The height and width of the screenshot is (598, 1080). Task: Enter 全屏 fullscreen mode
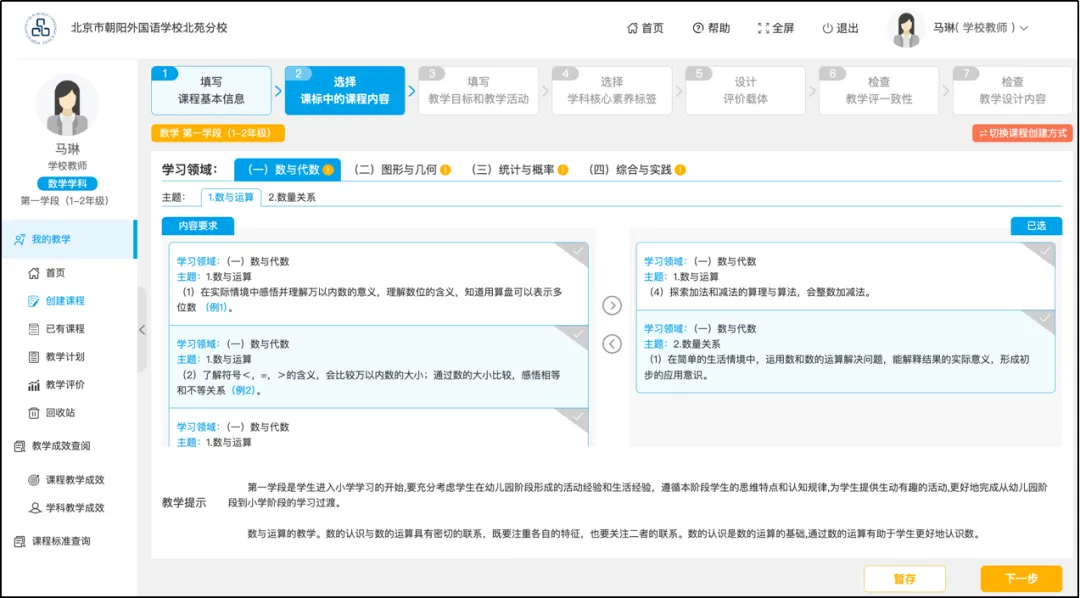(x=764, y=28)
